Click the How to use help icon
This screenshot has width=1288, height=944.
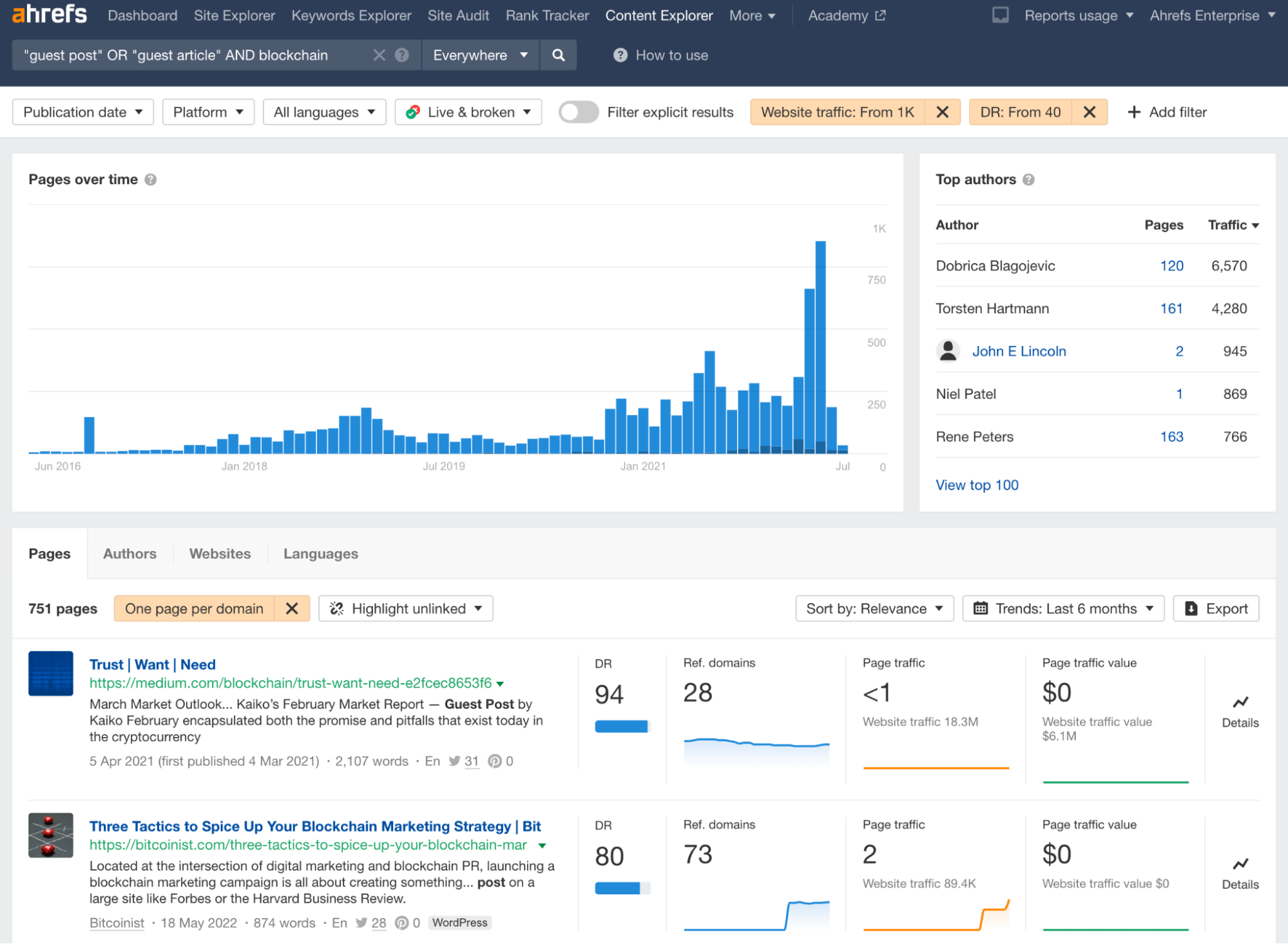coord(619,55)
